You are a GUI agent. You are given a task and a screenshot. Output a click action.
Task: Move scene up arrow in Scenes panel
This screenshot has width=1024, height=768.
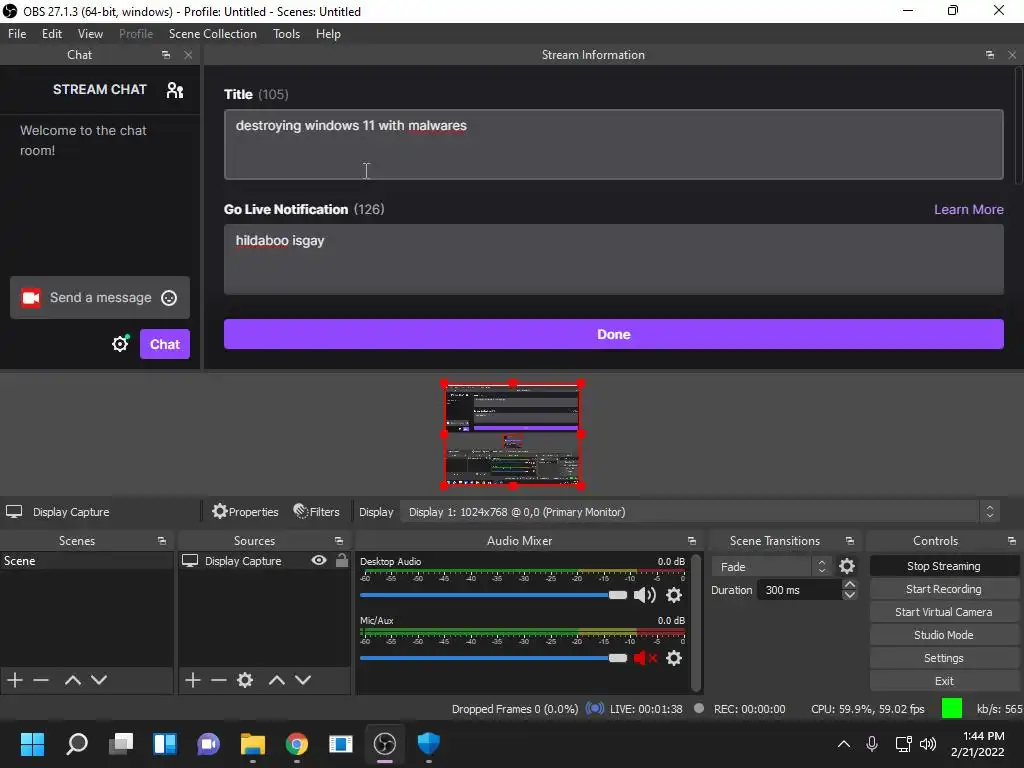(72, 680)
